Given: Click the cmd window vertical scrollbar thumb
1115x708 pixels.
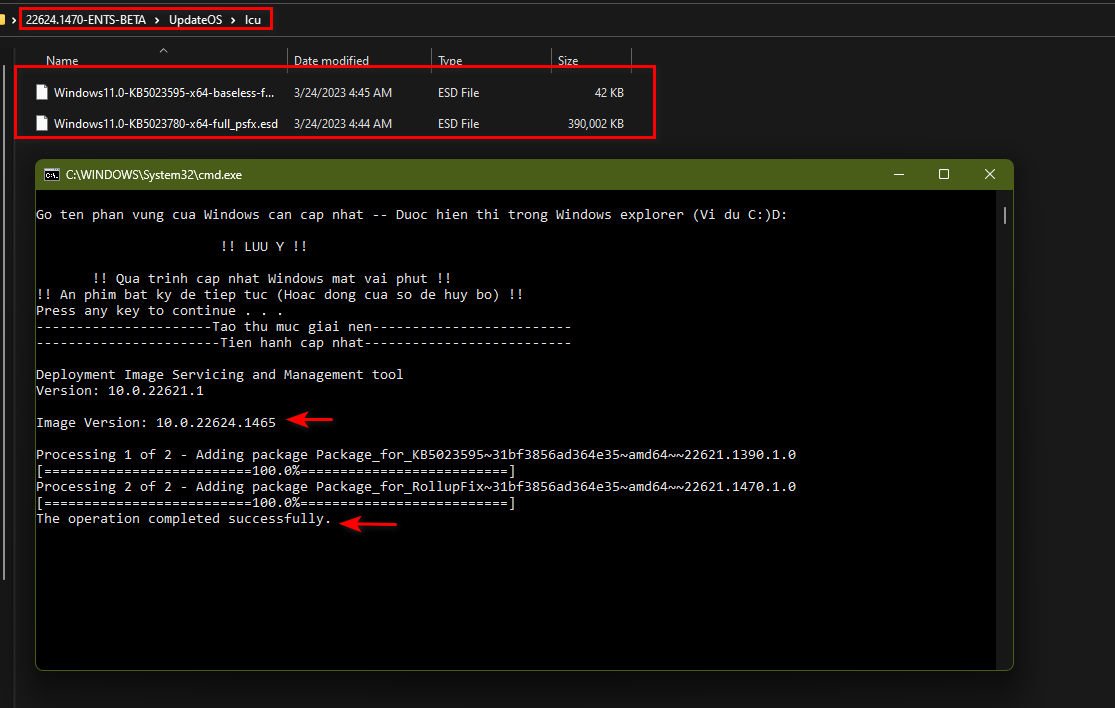Looking at the screenshot, I should [x=1004, y=215].
